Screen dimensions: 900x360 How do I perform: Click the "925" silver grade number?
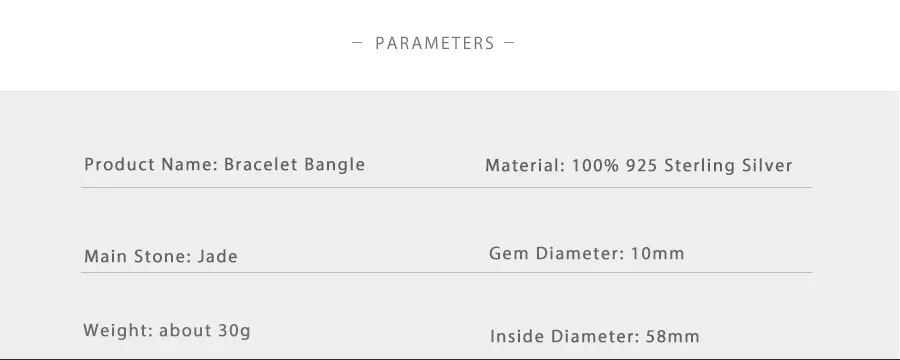[x=642, y=166]
